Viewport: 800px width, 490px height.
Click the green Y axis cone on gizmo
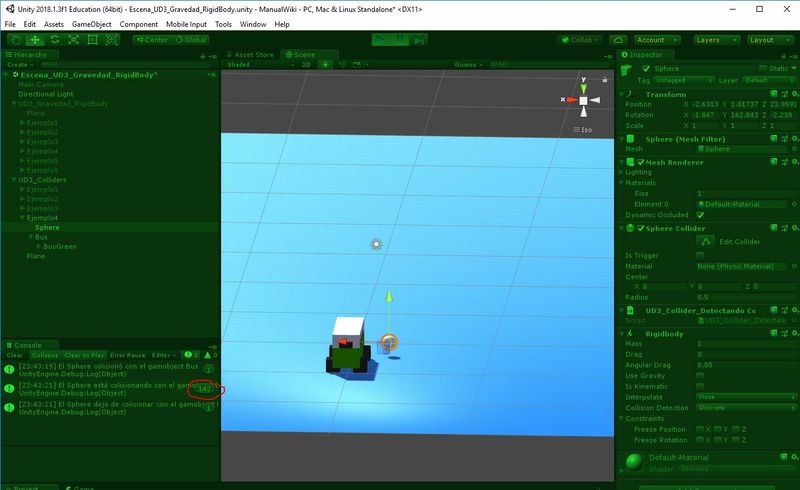(583, 89)
